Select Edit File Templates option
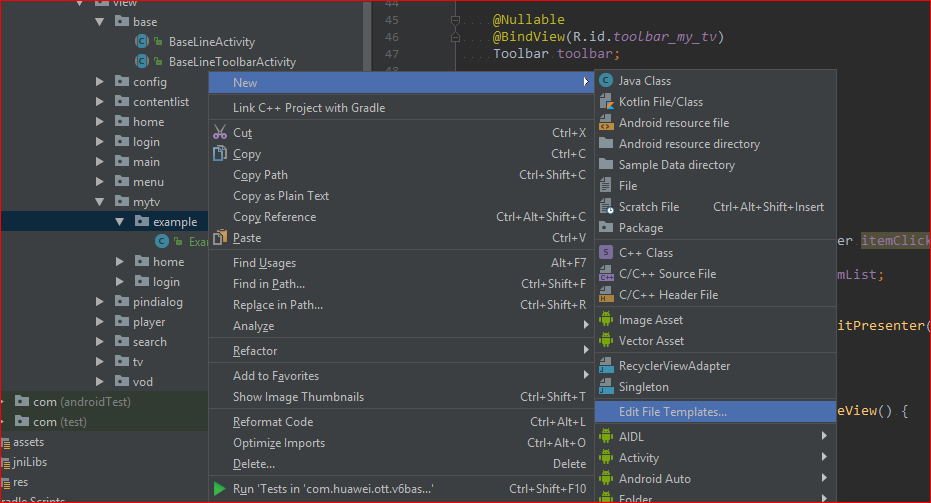The image size is (931, 503). [673, 411]
